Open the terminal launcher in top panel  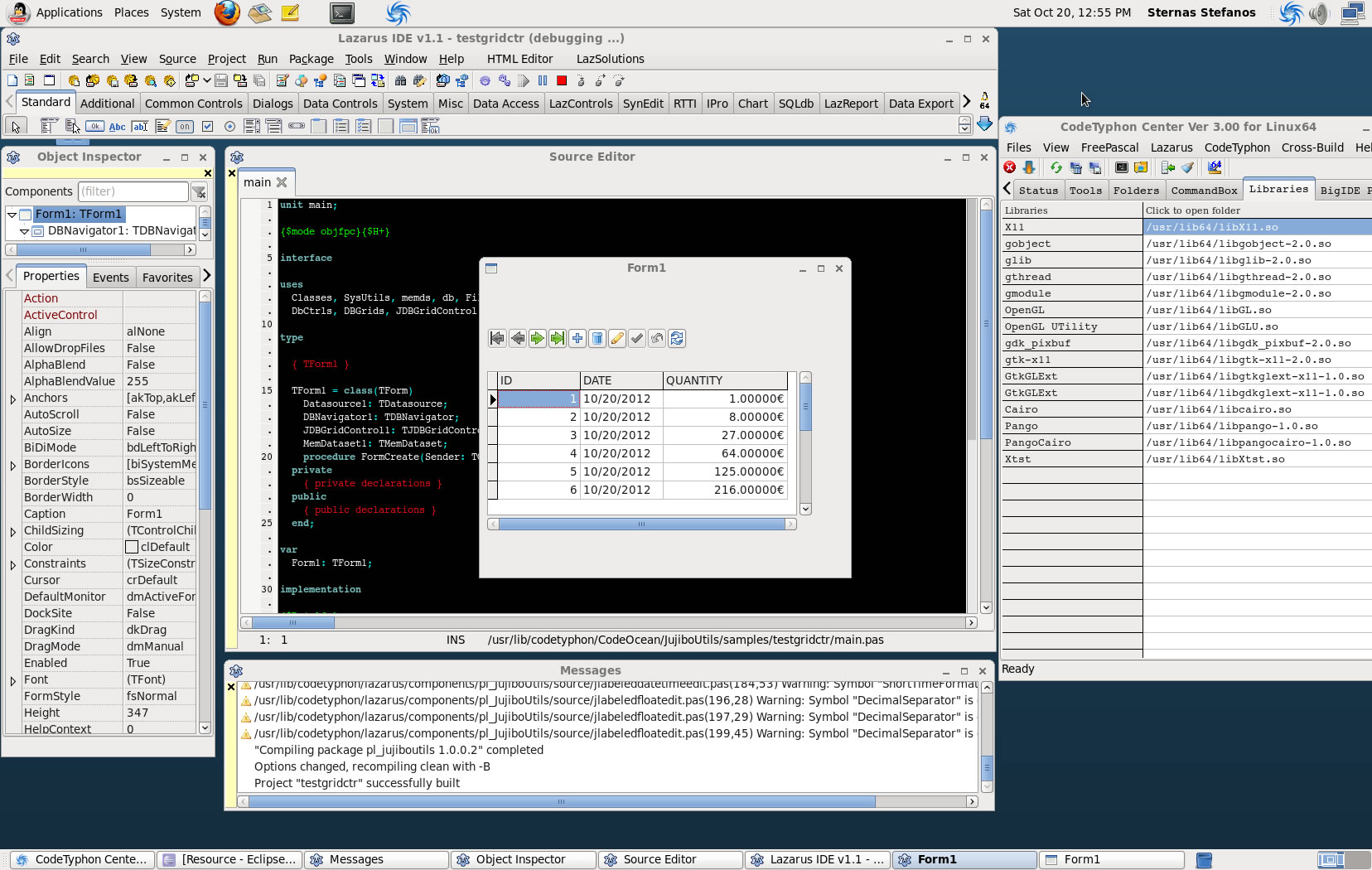coord(341,12)
